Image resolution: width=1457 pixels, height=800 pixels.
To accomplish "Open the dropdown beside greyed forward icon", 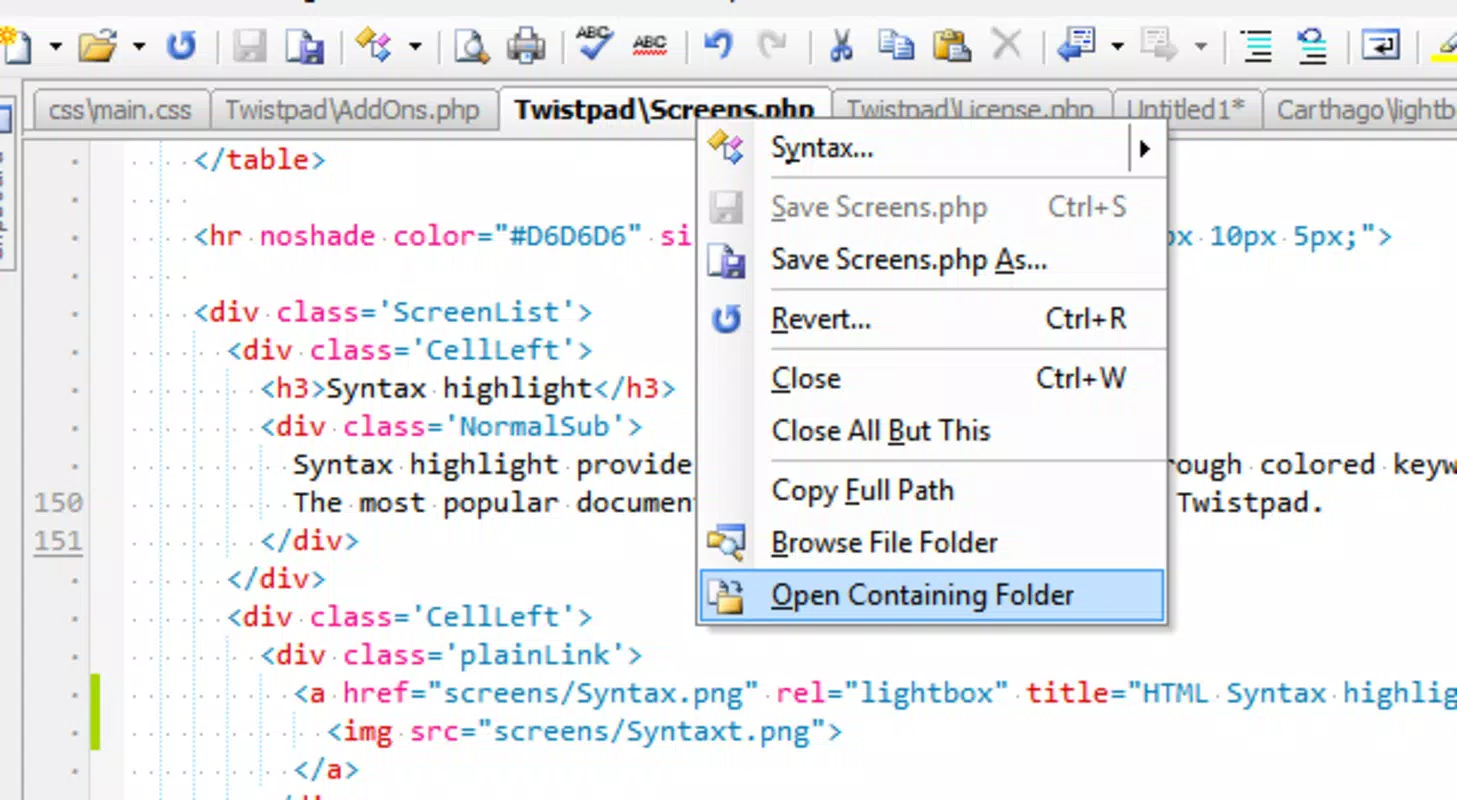I will [1200, 46].
